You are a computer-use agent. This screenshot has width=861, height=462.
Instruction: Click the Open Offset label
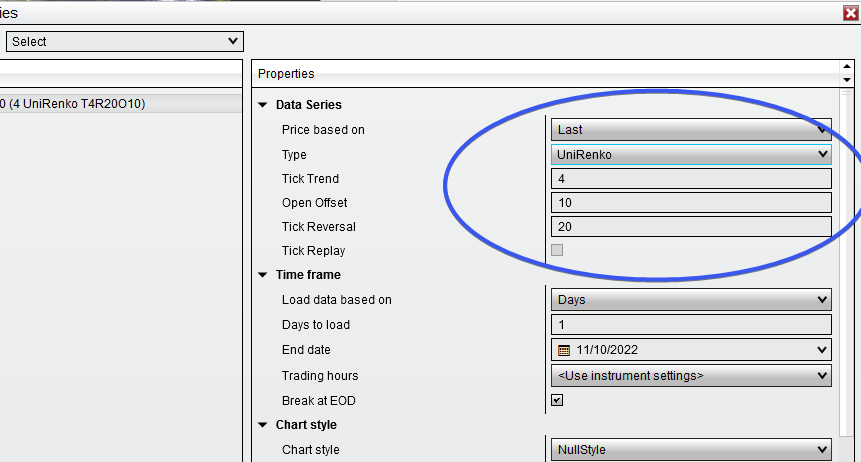[x=315, y=203]
